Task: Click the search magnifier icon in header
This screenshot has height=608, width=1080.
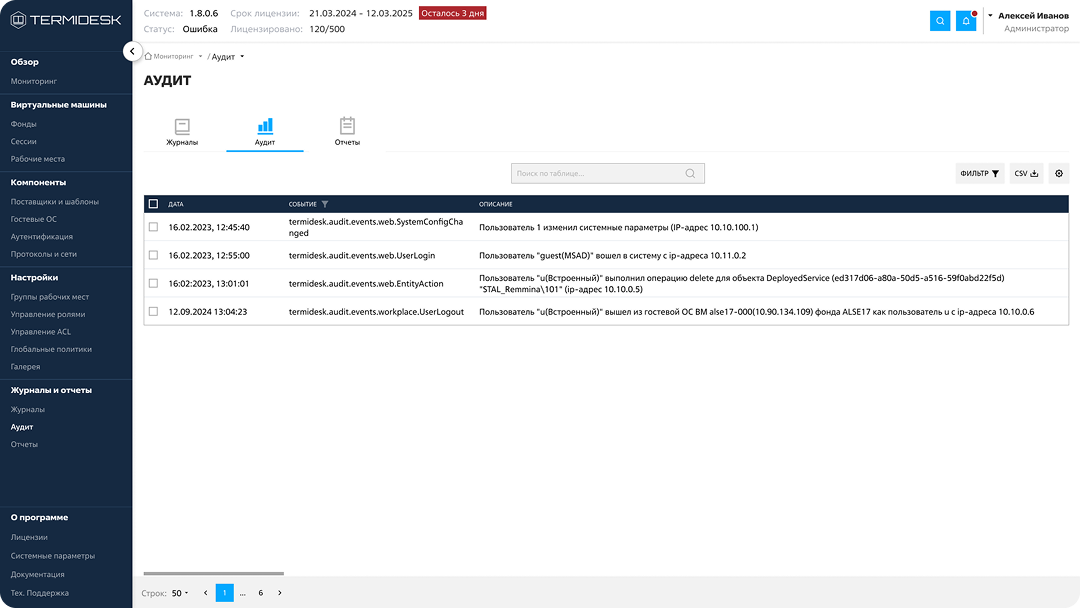Action: 940,21
